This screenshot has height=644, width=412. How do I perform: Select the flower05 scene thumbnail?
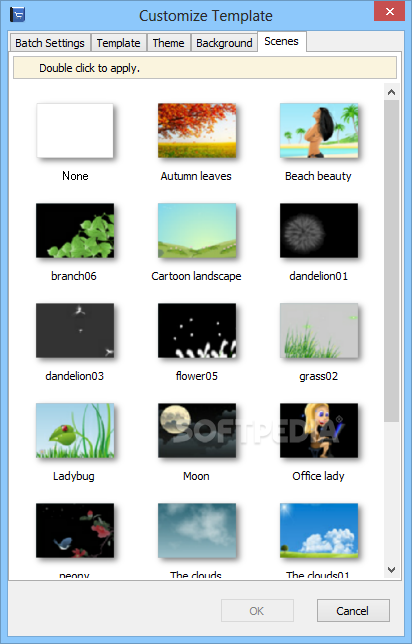(197, 330)
